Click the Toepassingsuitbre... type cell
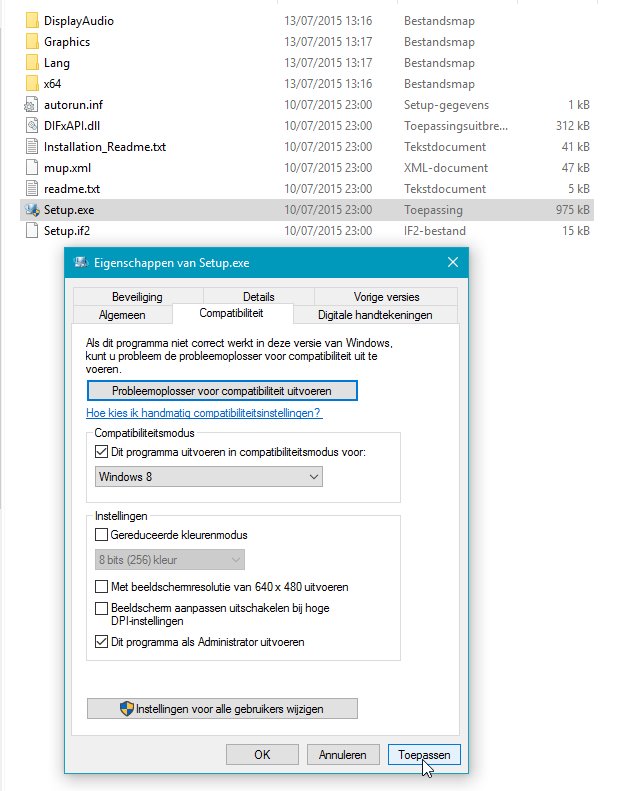Viewport: 624px width, 791px height. (x=456, y=126)
